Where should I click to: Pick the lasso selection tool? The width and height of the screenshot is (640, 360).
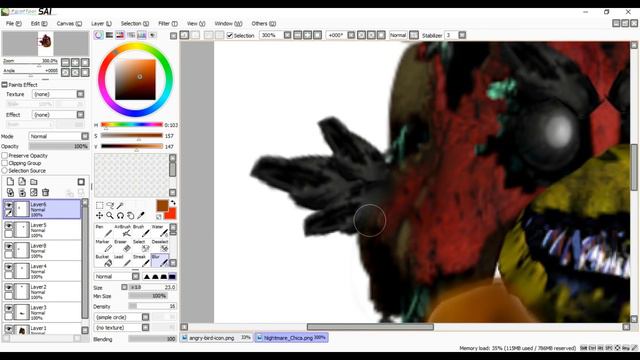(x=110, y=205)
